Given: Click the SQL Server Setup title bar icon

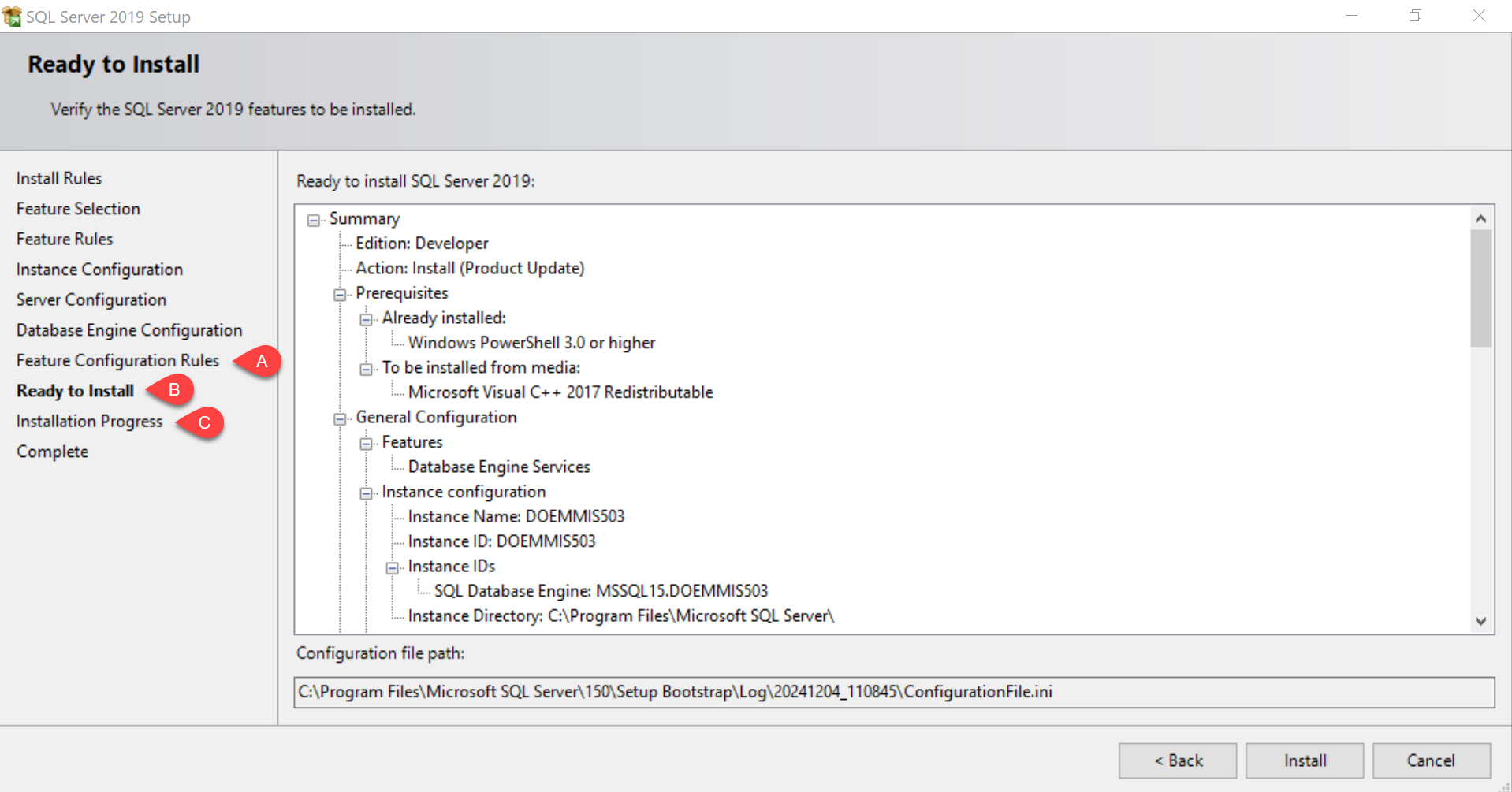Looking at the screenshot, I should pyautogui.click(x=12, y=16).
